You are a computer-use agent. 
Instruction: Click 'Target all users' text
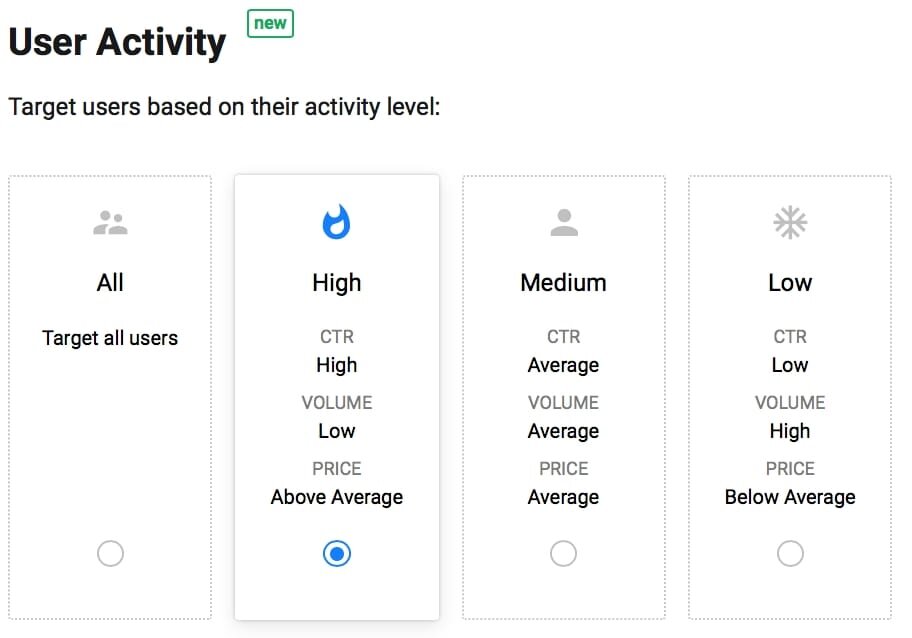pos(110,338)
